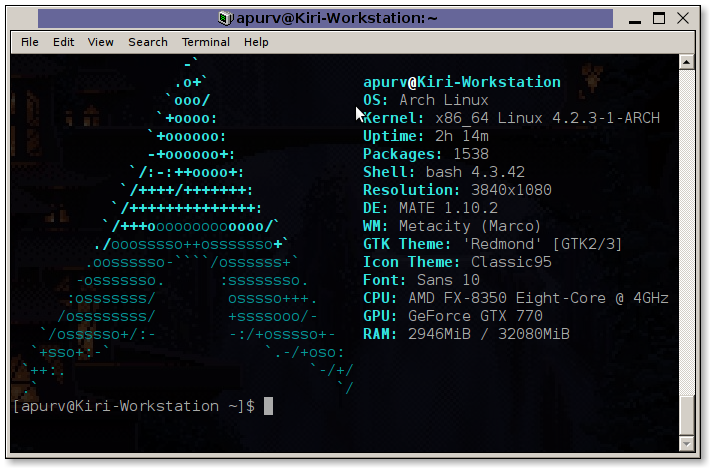
Task: Click the cursor block at the prompt
Action: click(269, 406)
